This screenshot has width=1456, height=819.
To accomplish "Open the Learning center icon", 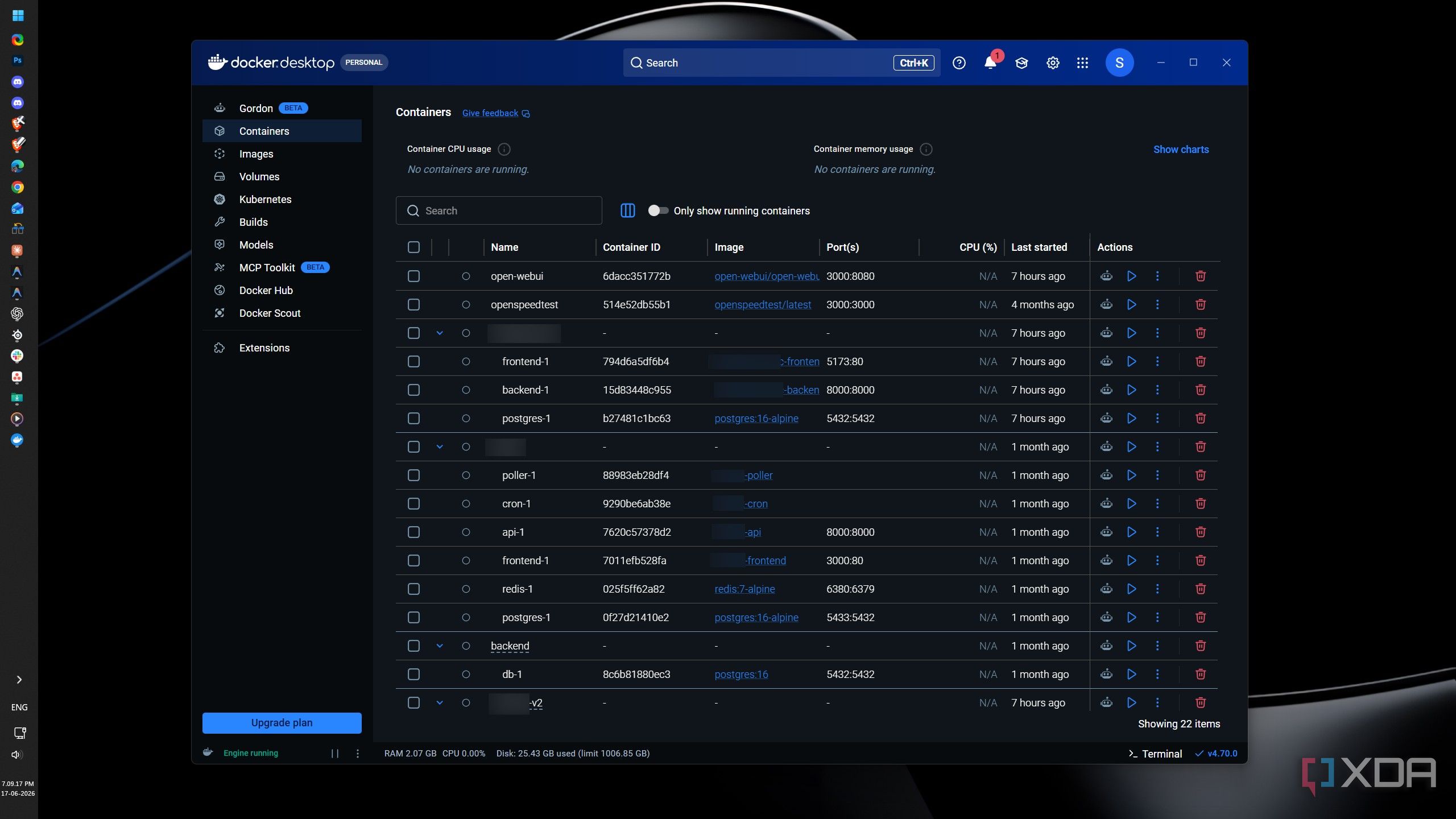I will point(1021,63).
